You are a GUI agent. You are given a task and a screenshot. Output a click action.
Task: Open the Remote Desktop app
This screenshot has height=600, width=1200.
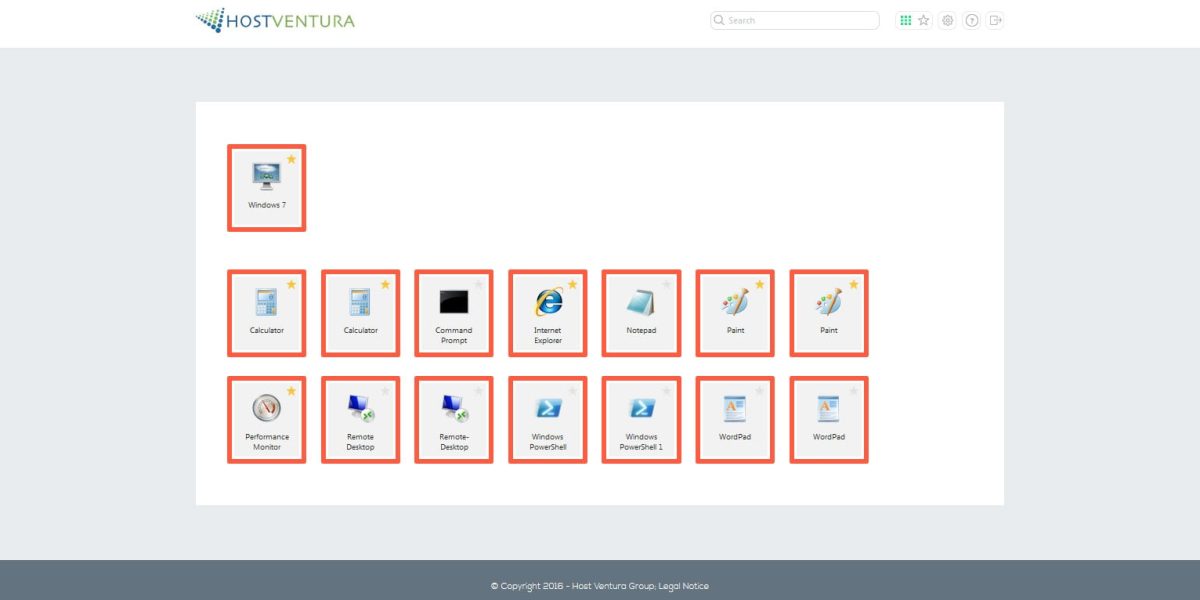click(360, 419)
